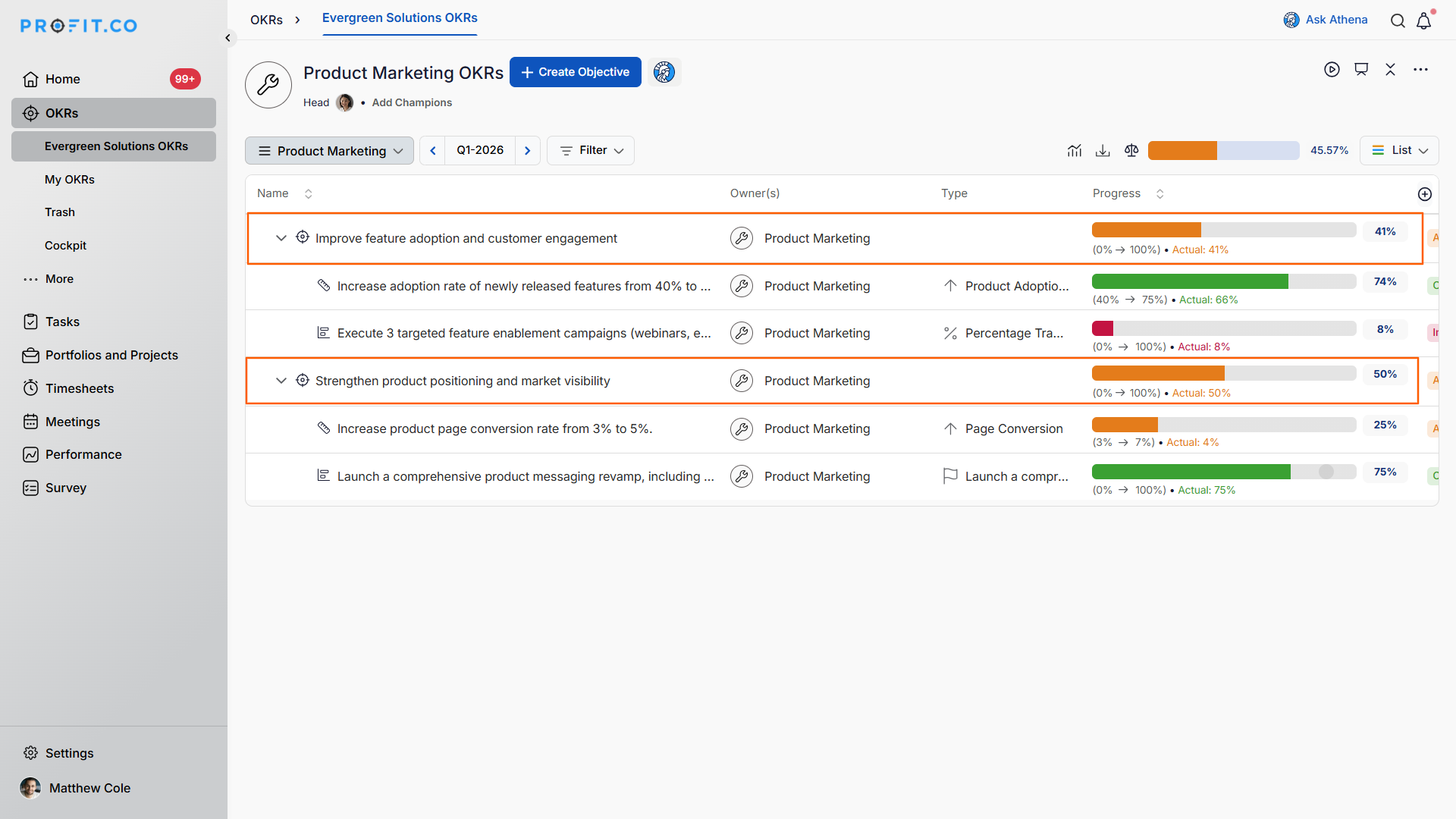The width and height of the screenshot is (1456, 819).
Task: Click the Page Conversion type cell
Action: tap(1003, 428)
